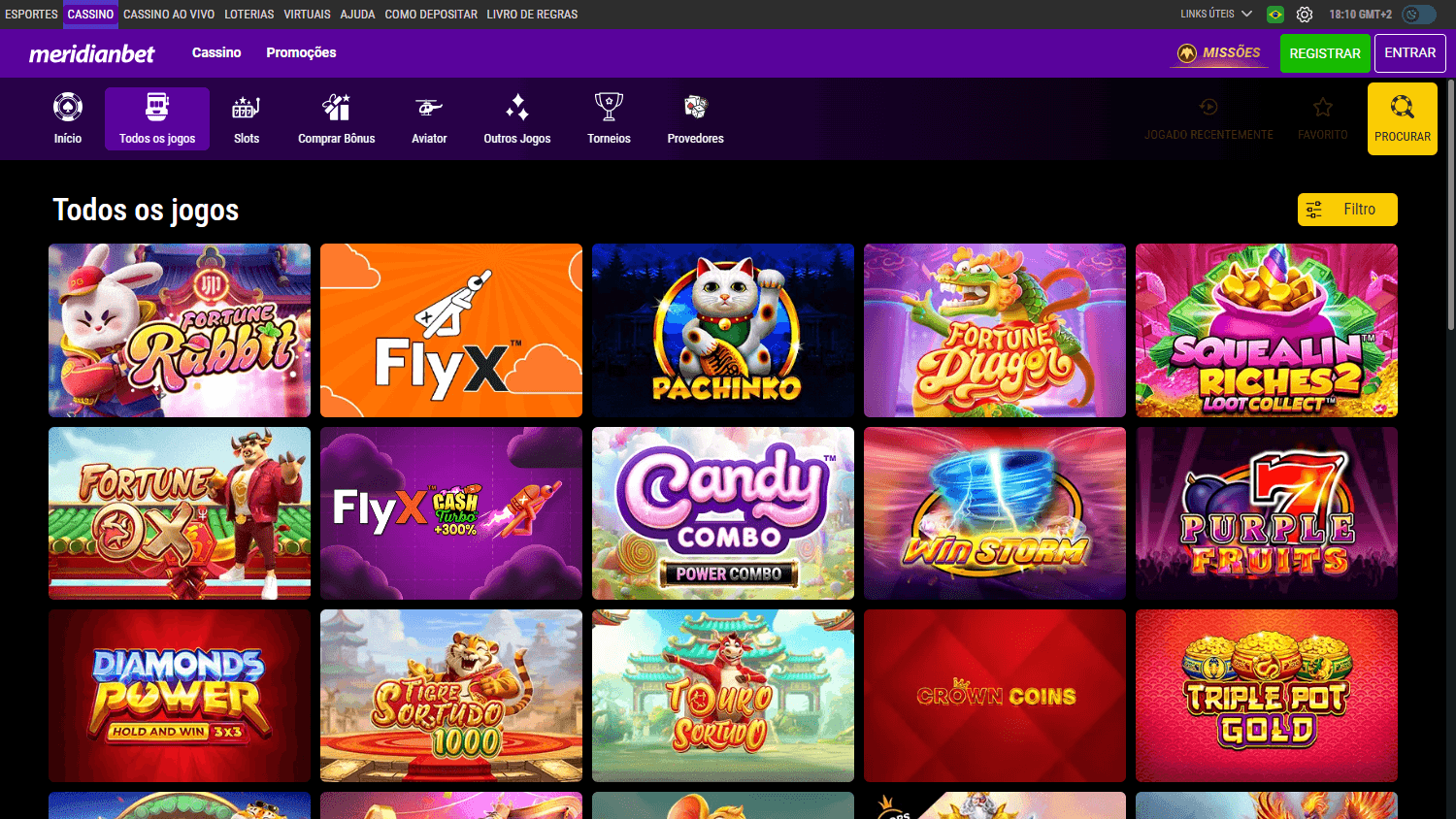
Task: Click the meridianbet logo
Action: [91, 54]
